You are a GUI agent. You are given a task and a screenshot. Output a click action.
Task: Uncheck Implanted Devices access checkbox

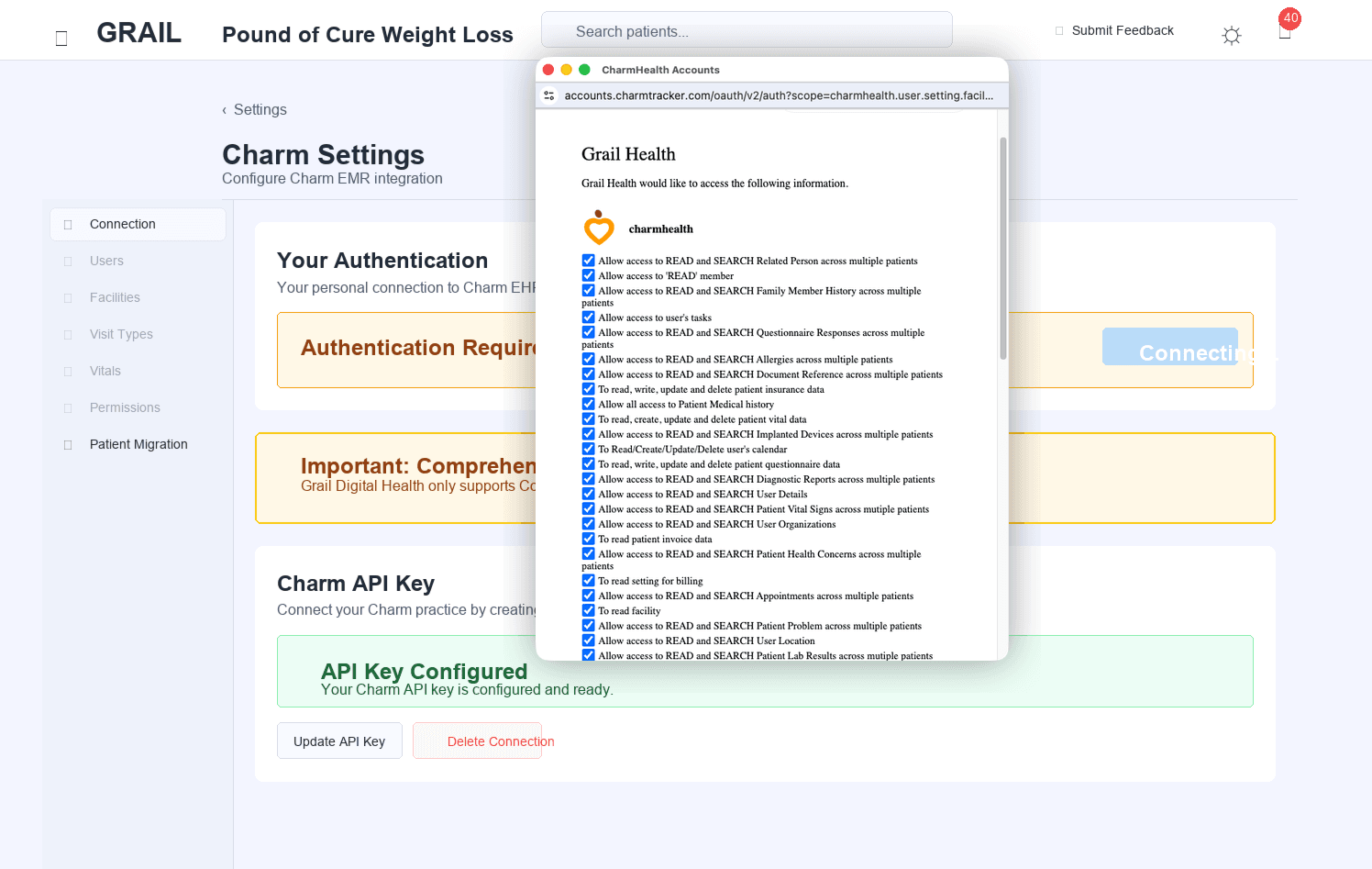point(589,434)
